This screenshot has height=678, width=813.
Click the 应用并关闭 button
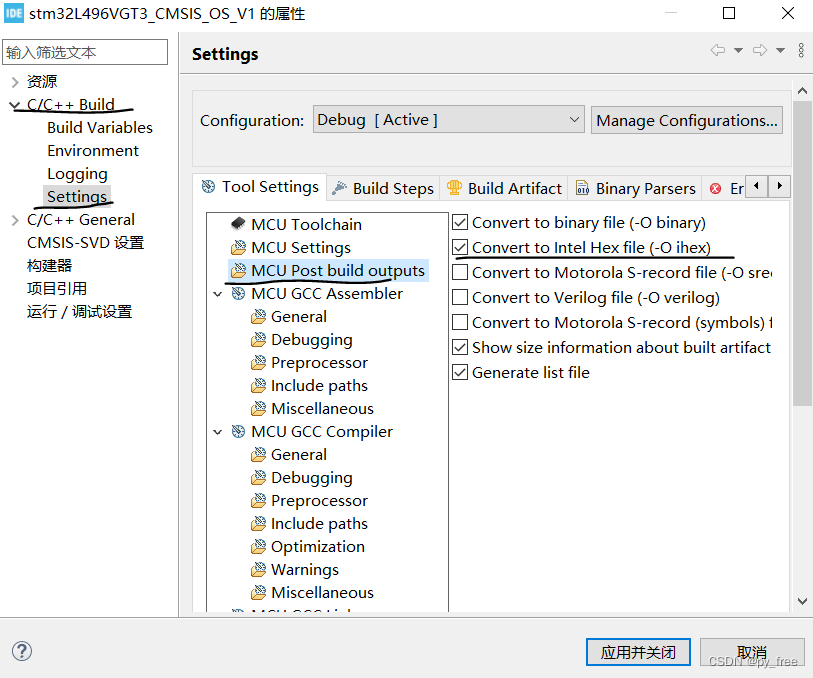point(638,651)
